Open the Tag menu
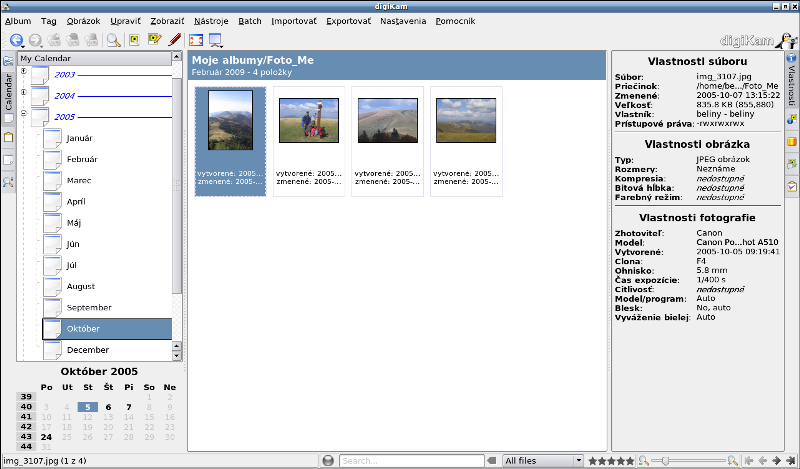The width and height of the screenshot is (800, 469). pyautogui.click(x=48, y=21)
